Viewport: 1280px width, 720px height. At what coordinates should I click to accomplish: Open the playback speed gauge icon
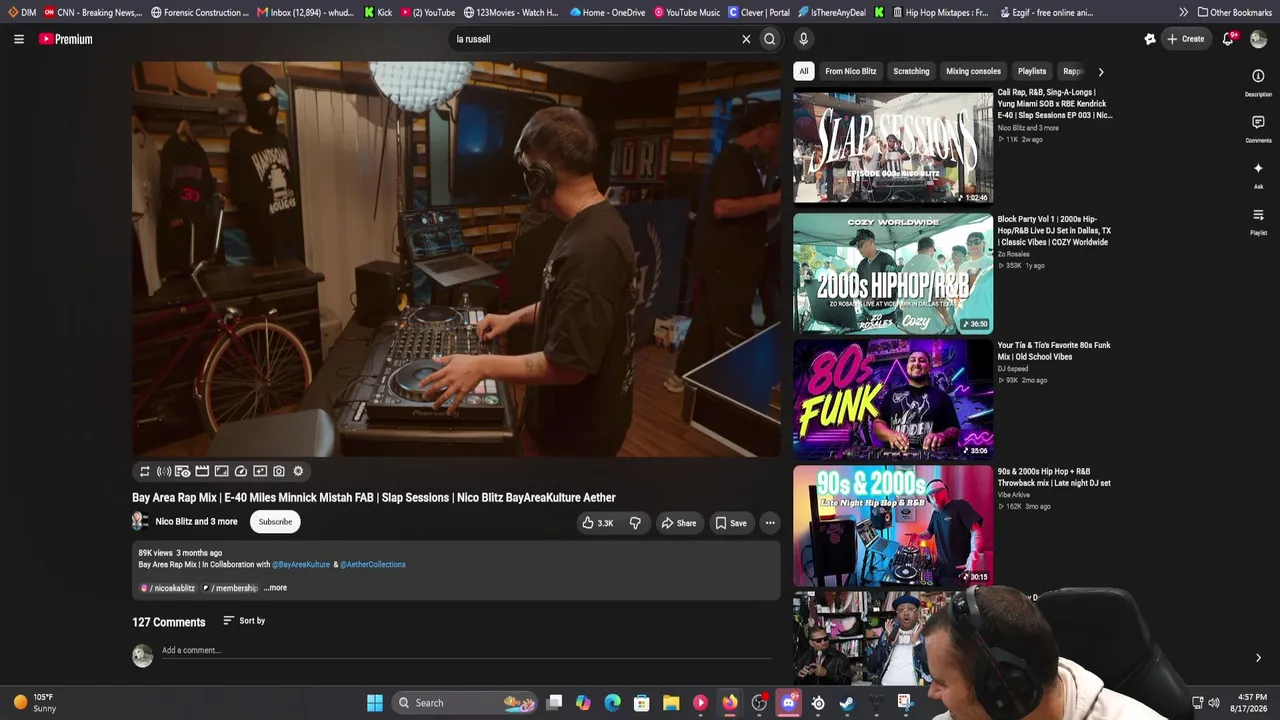241,471
